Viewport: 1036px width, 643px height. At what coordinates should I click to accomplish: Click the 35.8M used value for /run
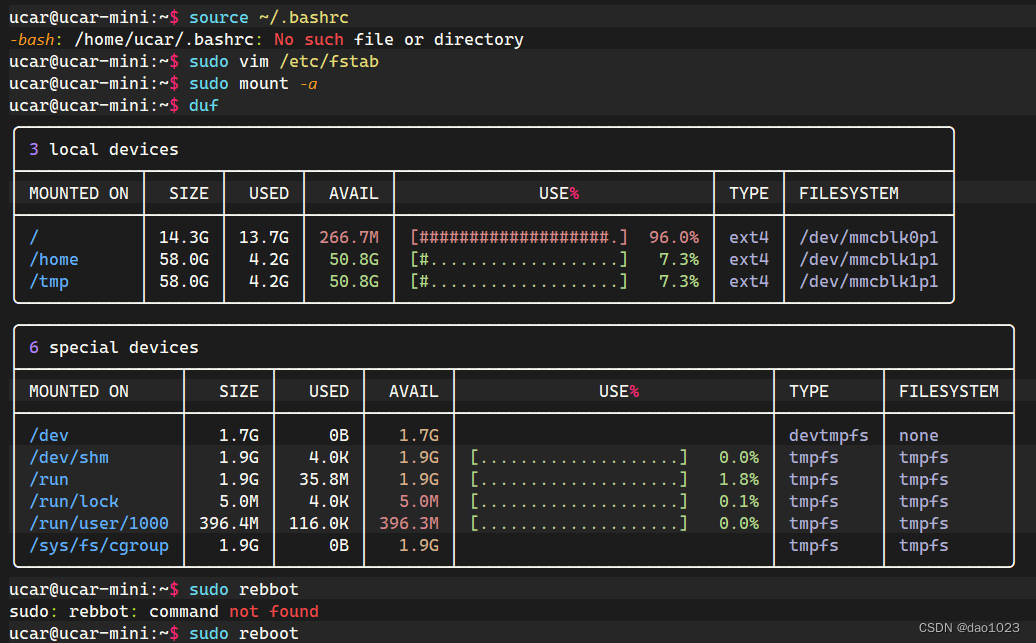[x=324, y=479]
